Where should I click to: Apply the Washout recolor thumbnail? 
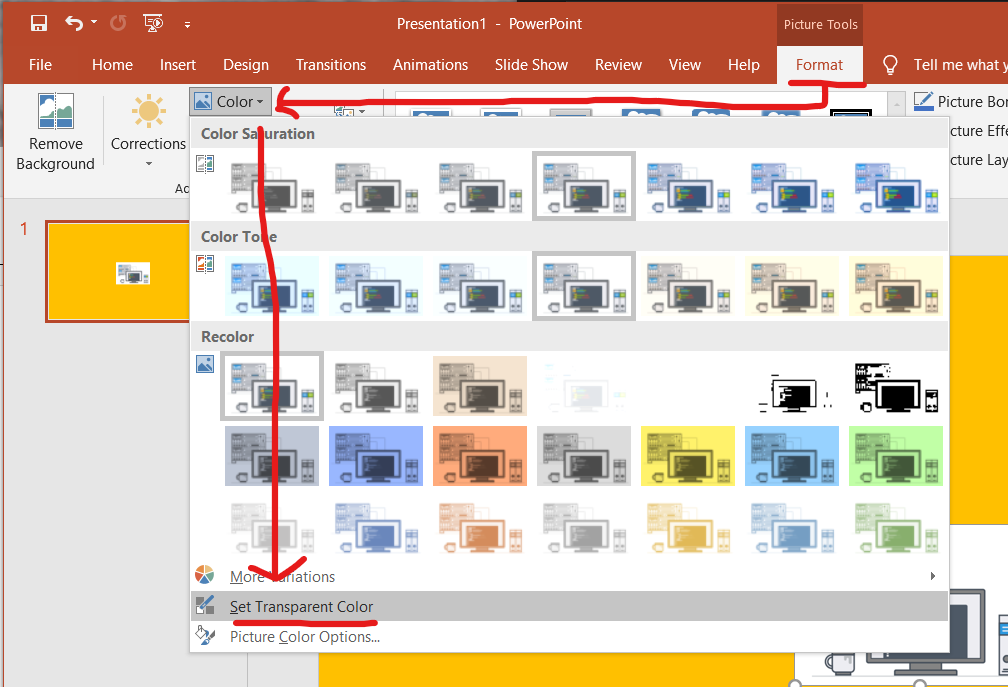click(x=584, y=386)
